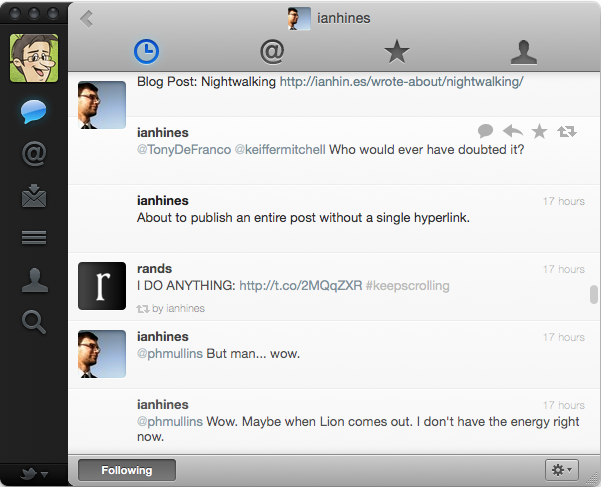601x487 pixels.
Task: Click the ianhines title bar avatar
Action: (x=299, y=18)
